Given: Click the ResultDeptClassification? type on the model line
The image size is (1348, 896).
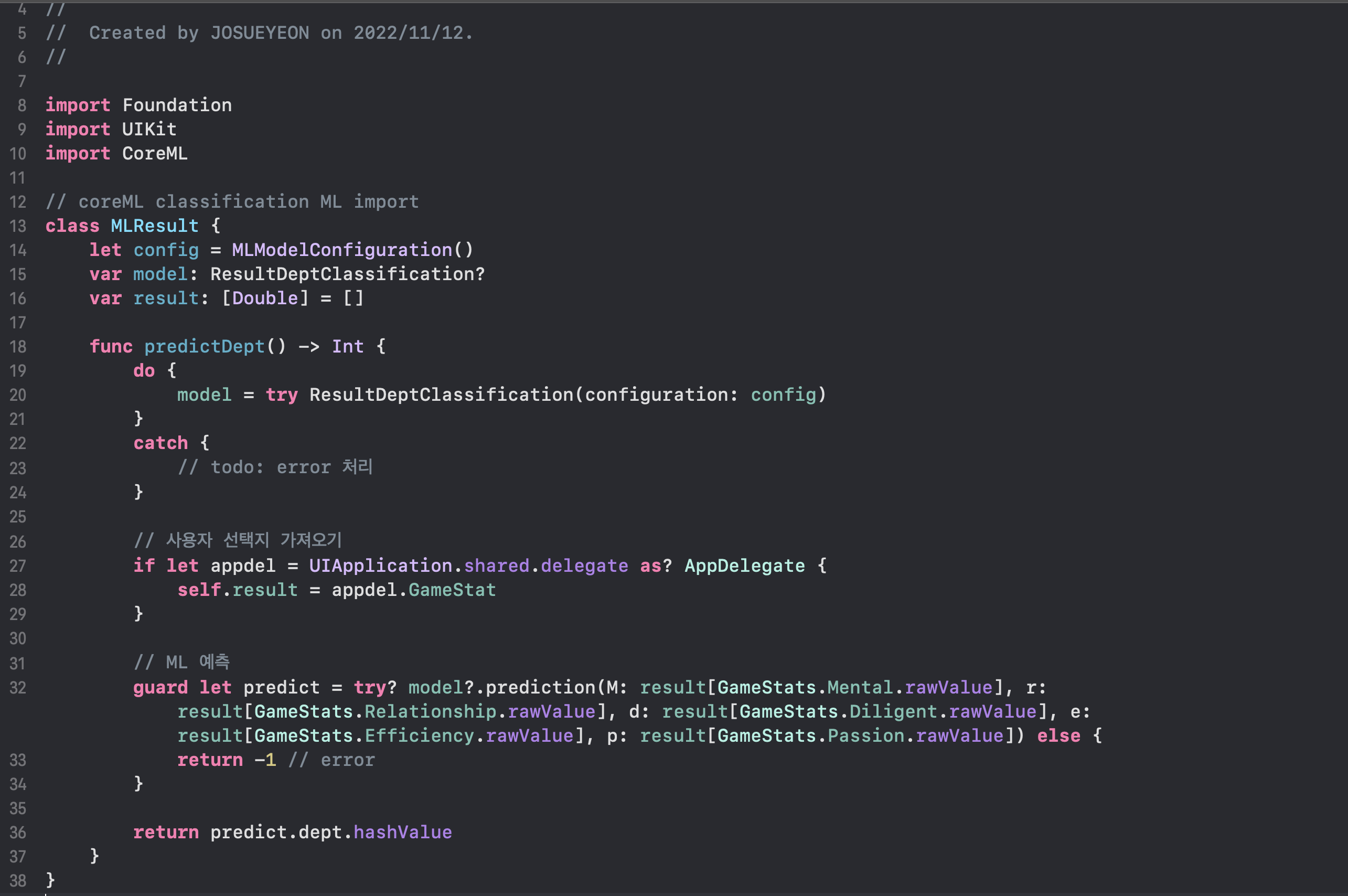Looking at the screenshot, I should [x=347, y=274].
